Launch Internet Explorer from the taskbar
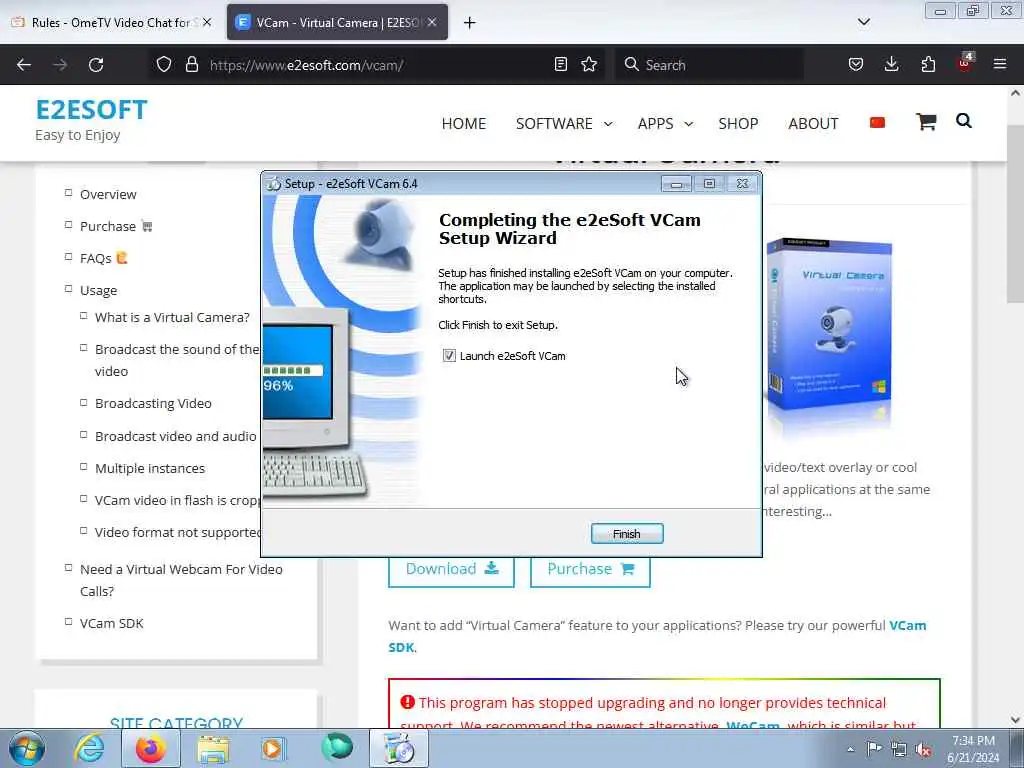The height and width of the screenshot is (768, 1024). 89,748
